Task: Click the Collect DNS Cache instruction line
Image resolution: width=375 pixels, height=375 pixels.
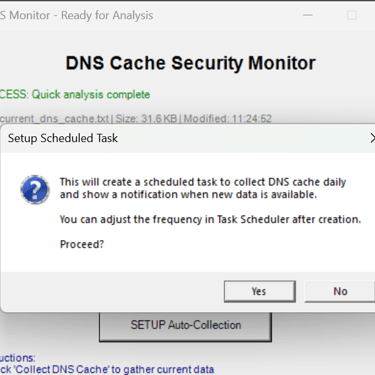Action: pos(107,369)
